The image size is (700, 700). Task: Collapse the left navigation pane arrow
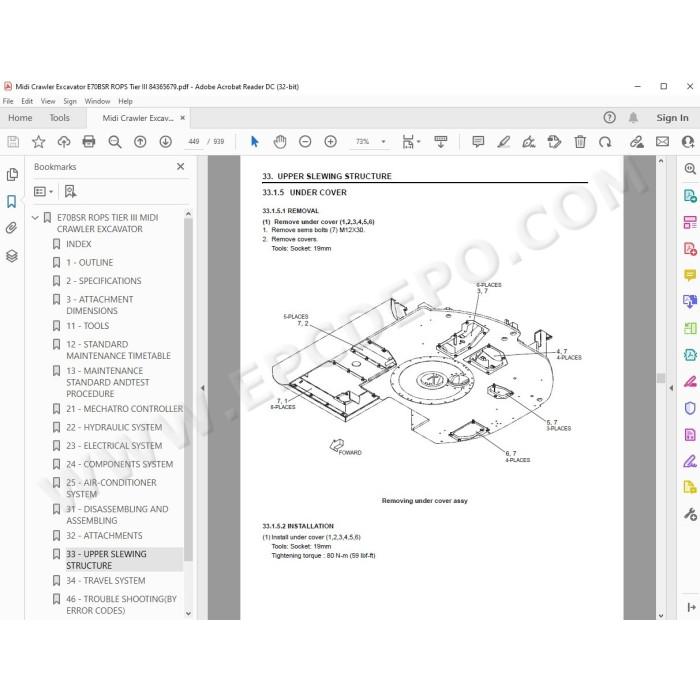click(x=203, y=388)
